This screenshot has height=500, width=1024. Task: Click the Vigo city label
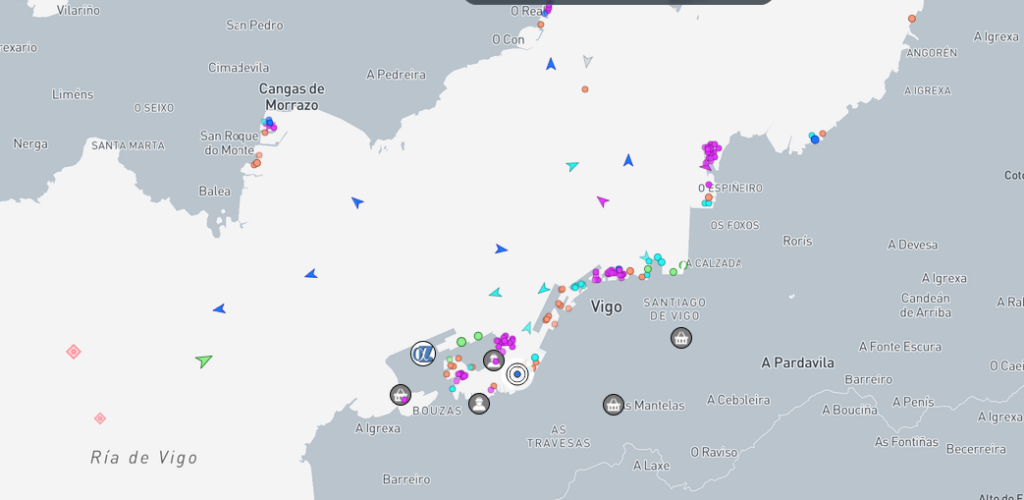point(606,306)
